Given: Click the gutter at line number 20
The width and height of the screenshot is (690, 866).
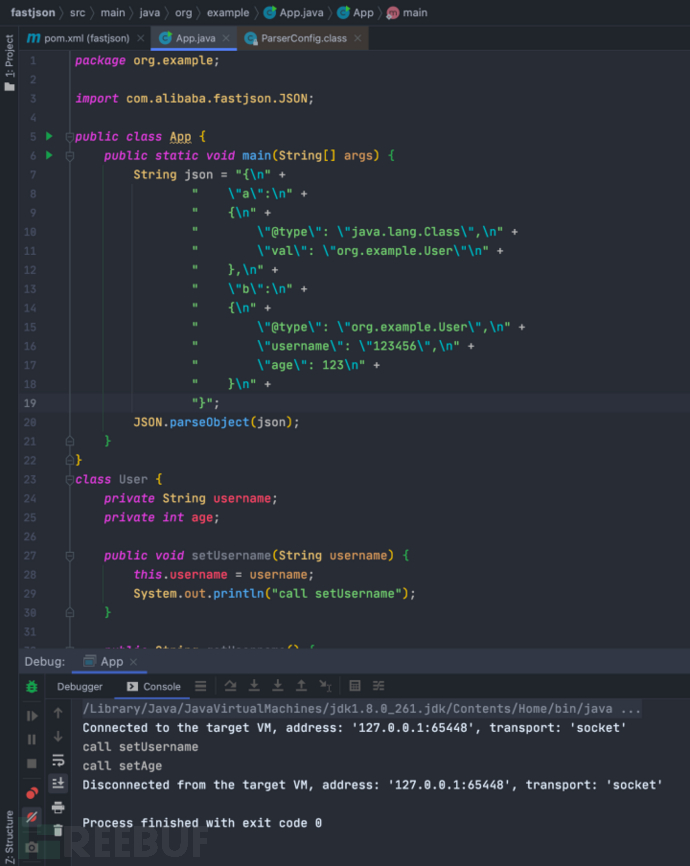Looking at the screenshot, I should 30,422.
